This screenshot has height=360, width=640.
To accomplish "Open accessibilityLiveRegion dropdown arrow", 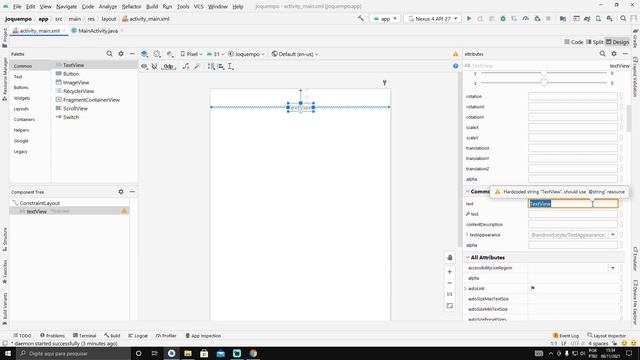I will [613, 268].
